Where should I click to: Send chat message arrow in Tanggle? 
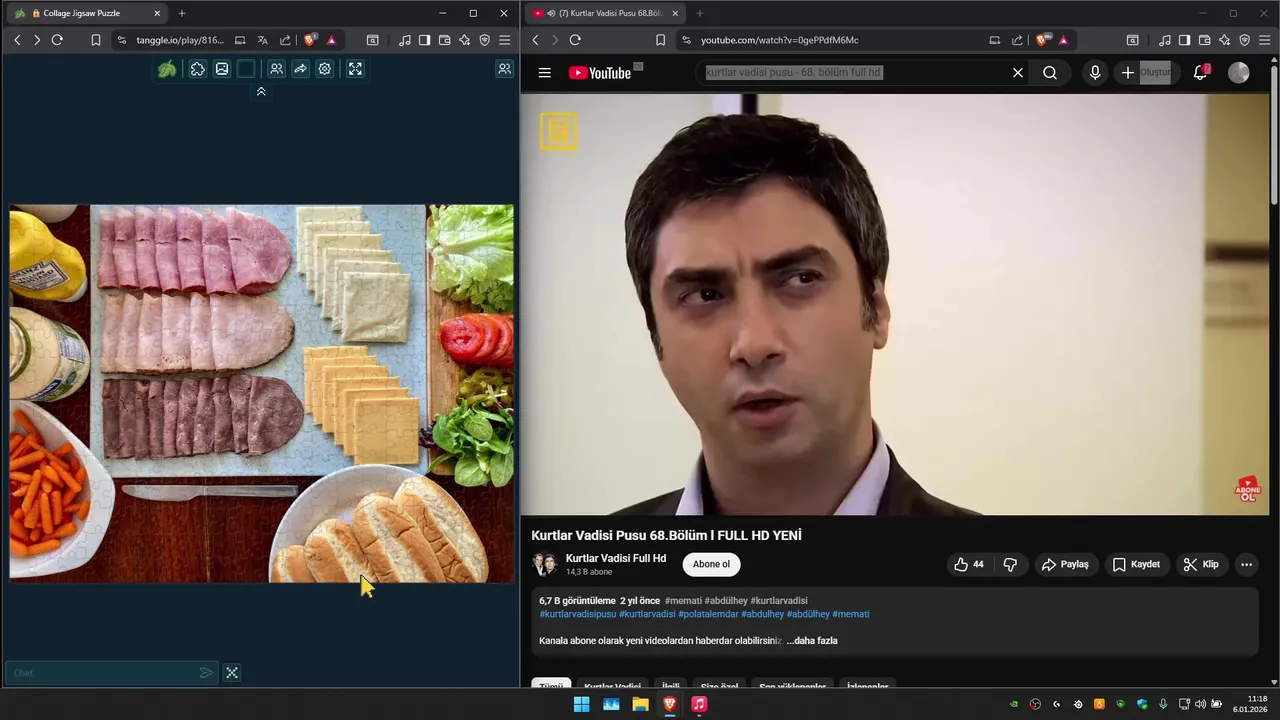pyautogui.click(x=206, y=673)
